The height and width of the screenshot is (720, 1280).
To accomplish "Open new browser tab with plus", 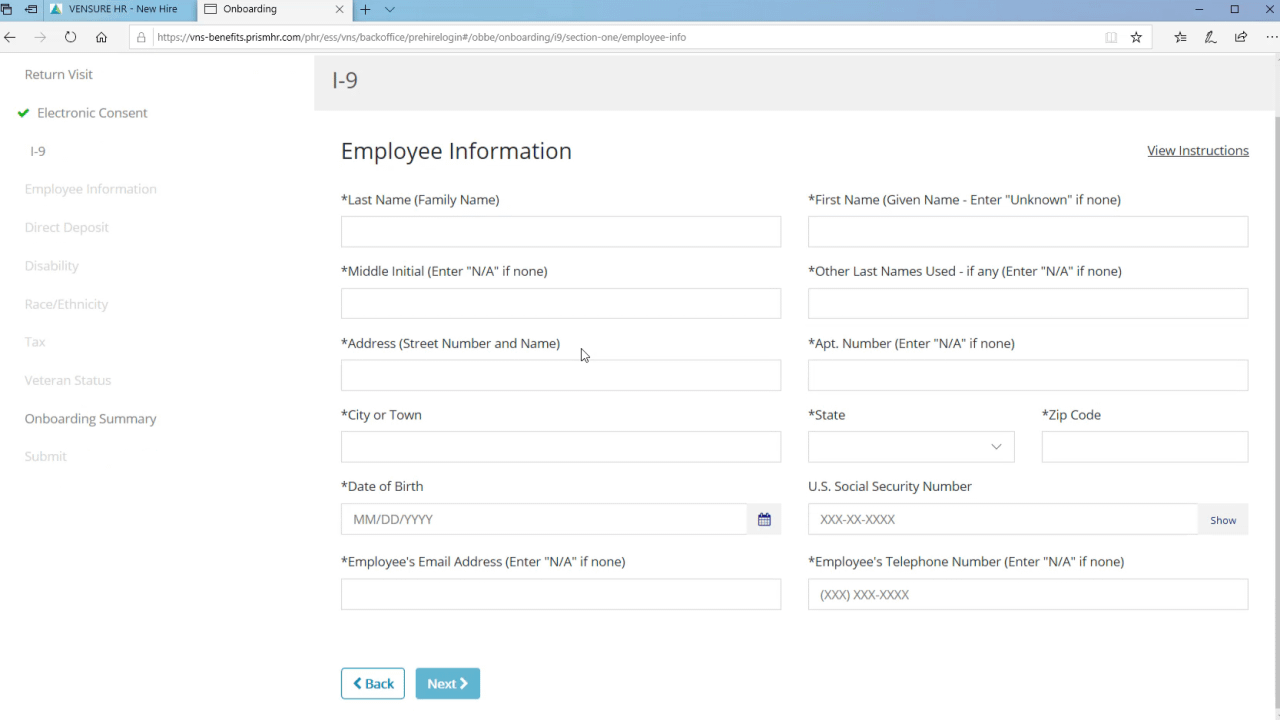I will click(x=365, y=9).
